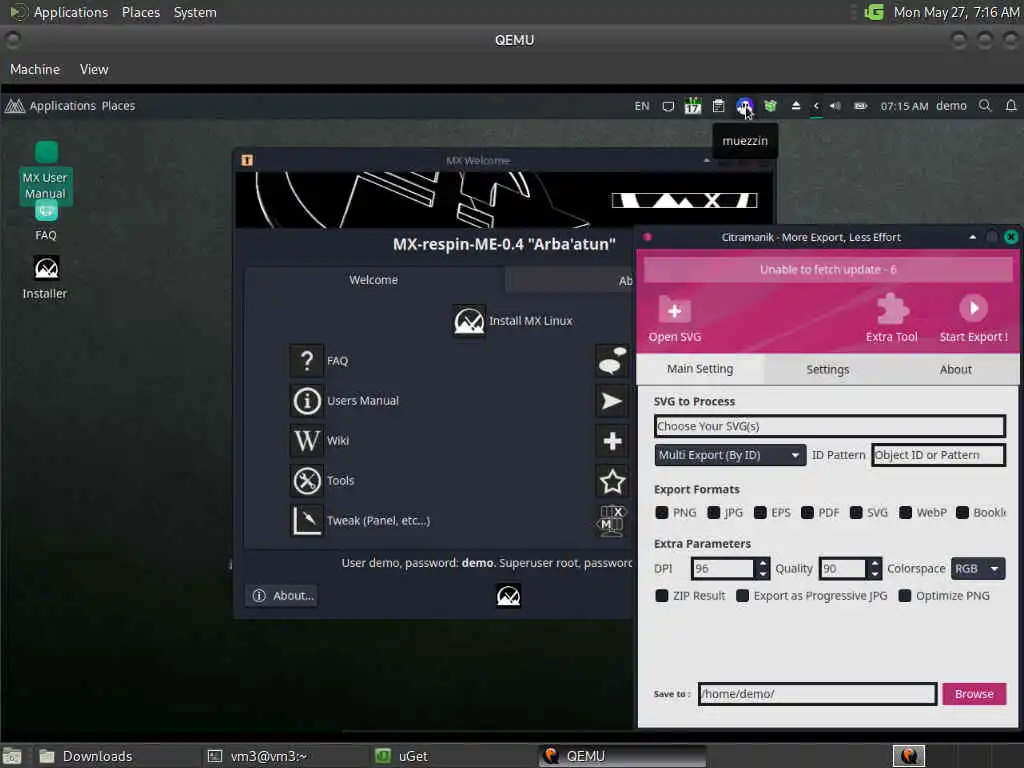Click the volume speaker tray icon

pyautogui.click(x=835, y=106)
